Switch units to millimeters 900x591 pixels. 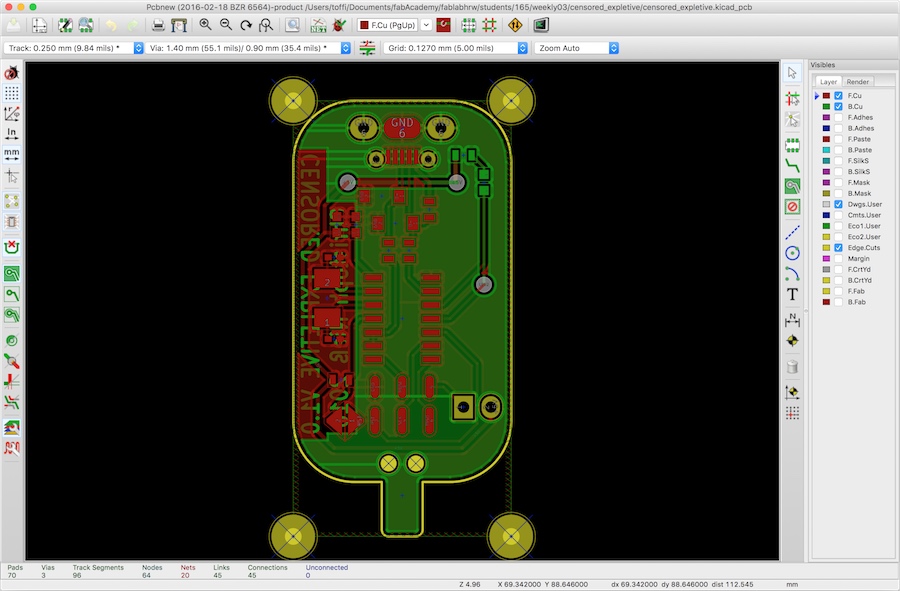pos(11,155)
